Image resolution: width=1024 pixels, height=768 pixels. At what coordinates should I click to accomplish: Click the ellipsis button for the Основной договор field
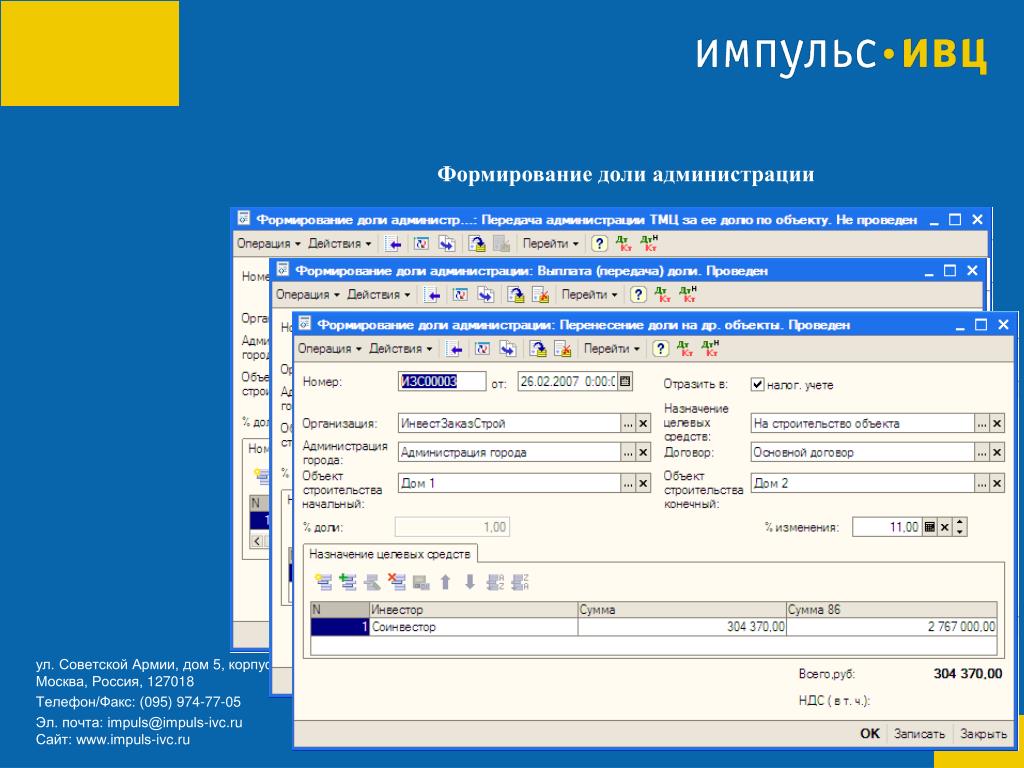coord(982,453)
